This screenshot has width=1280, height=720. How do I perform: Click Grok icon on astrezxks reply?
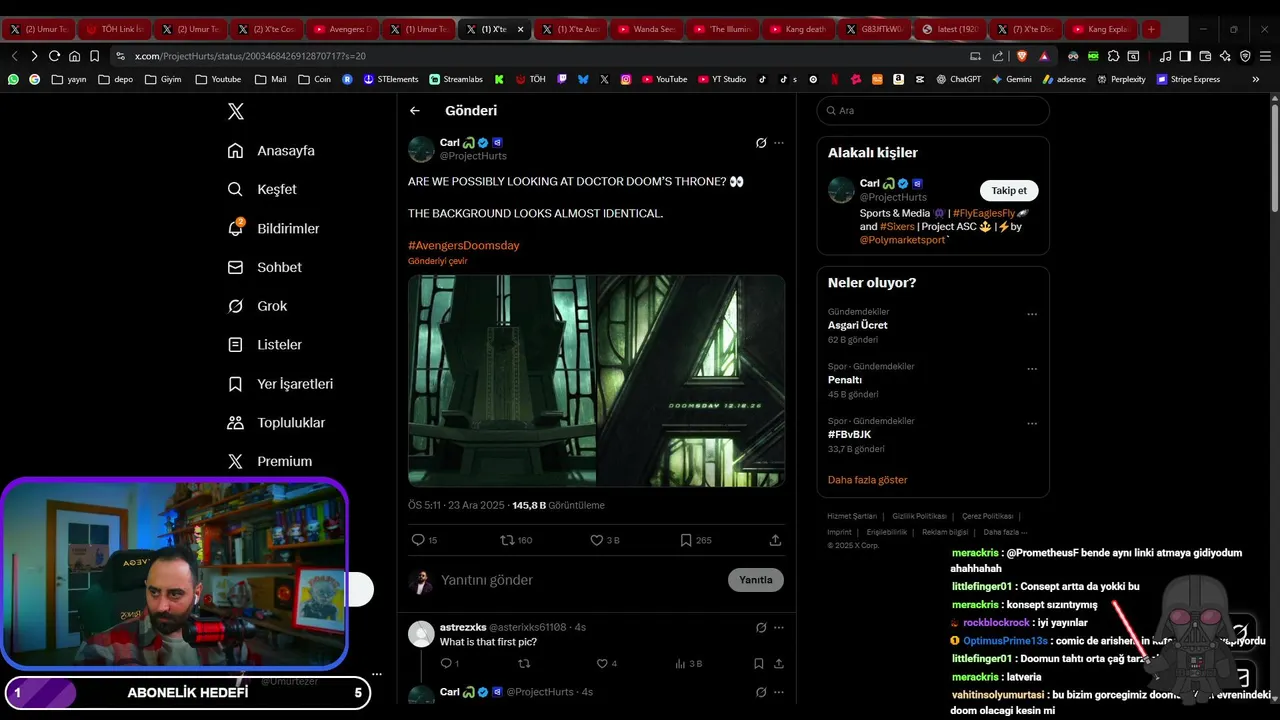tap(761, 627)
